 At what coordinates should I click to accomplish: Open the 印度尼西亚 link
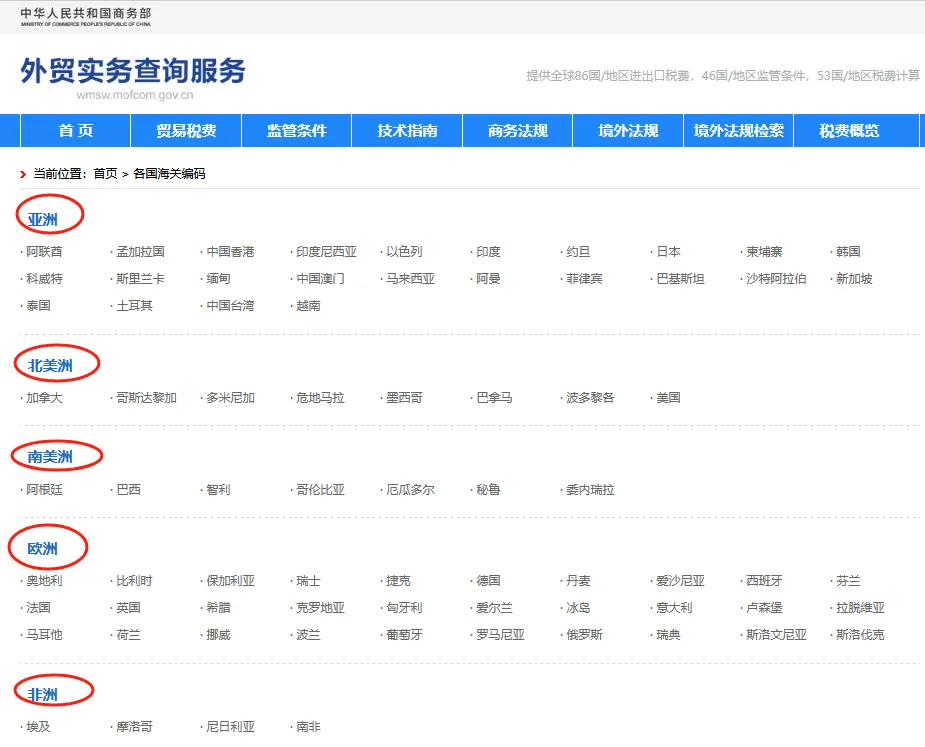coord(326,251)
